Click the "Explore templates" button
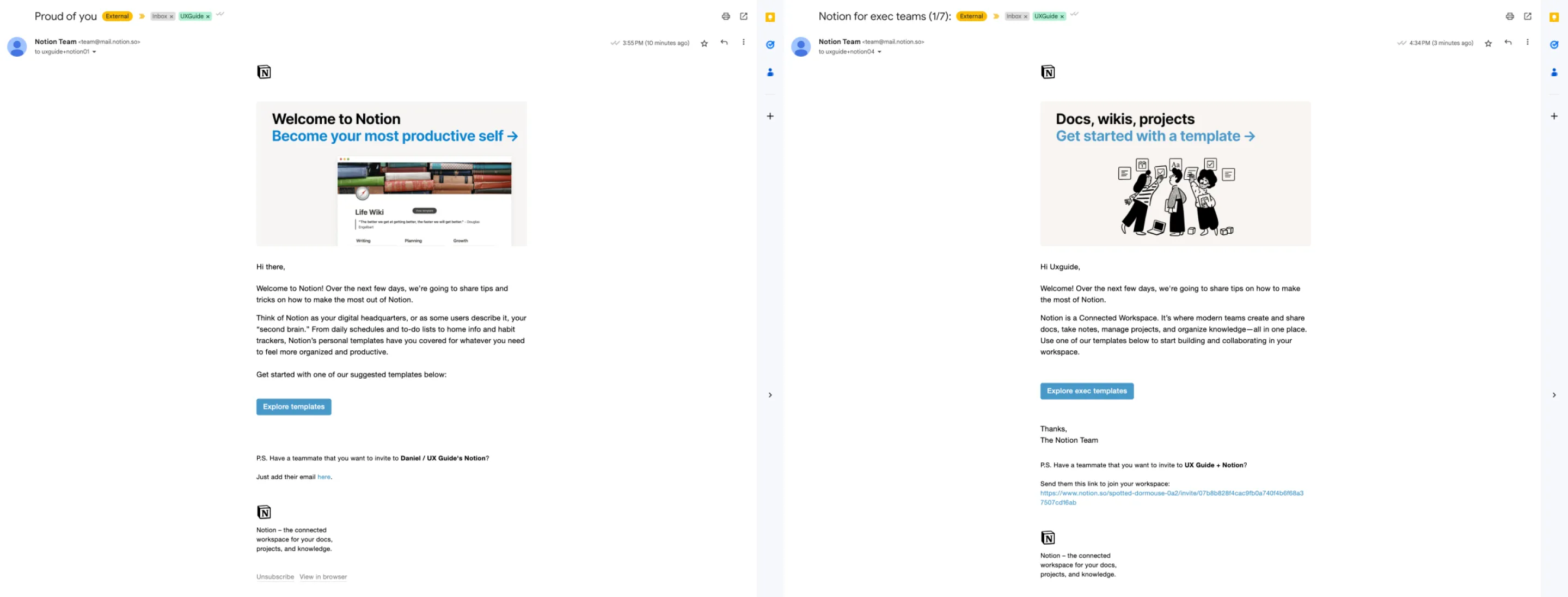The width and height of the screenshot is (1568, 597). pyautogui.click(x=294, y=407)
